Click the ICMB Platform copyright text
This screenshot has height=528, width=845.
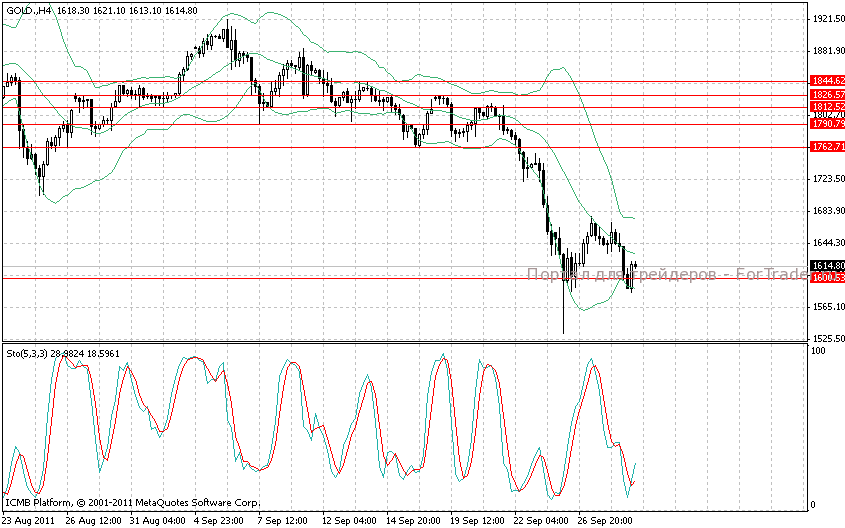(x=132, y=502)
